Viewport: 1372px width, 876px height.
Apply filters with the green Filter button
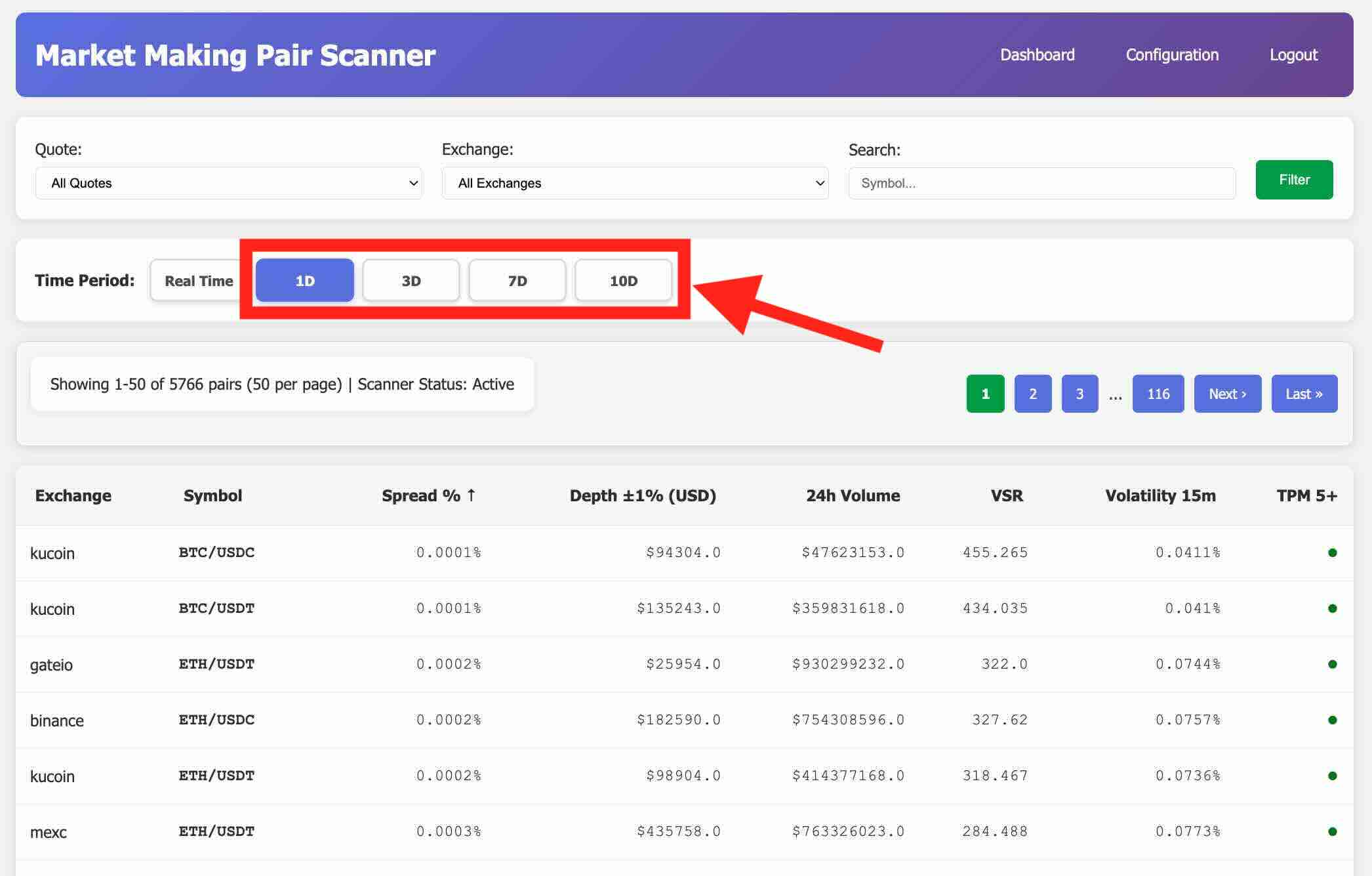tap(1294, 180)
